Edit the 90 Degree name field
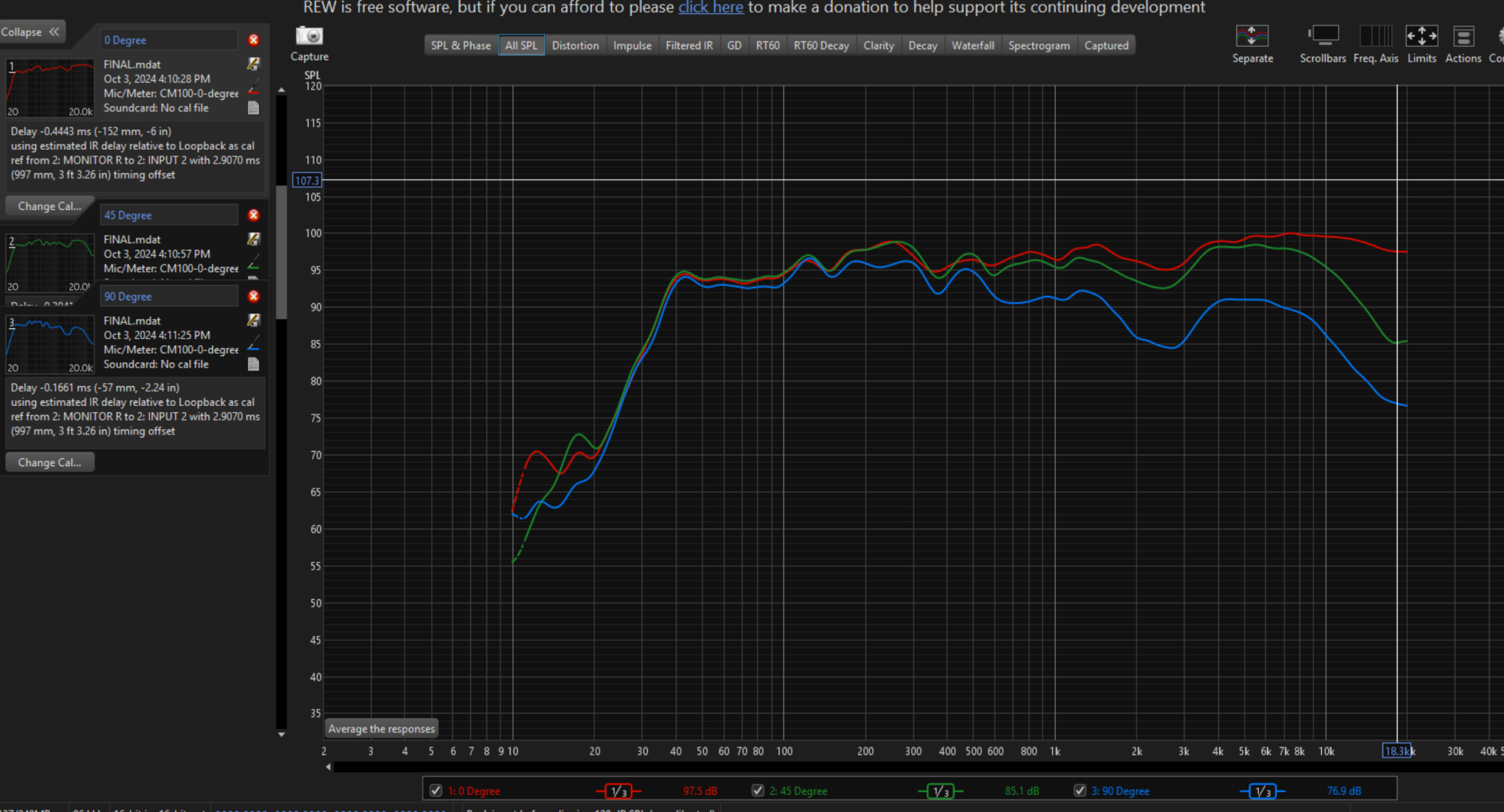The height and width of the screenshot is (812, 1504). [168, 296]
